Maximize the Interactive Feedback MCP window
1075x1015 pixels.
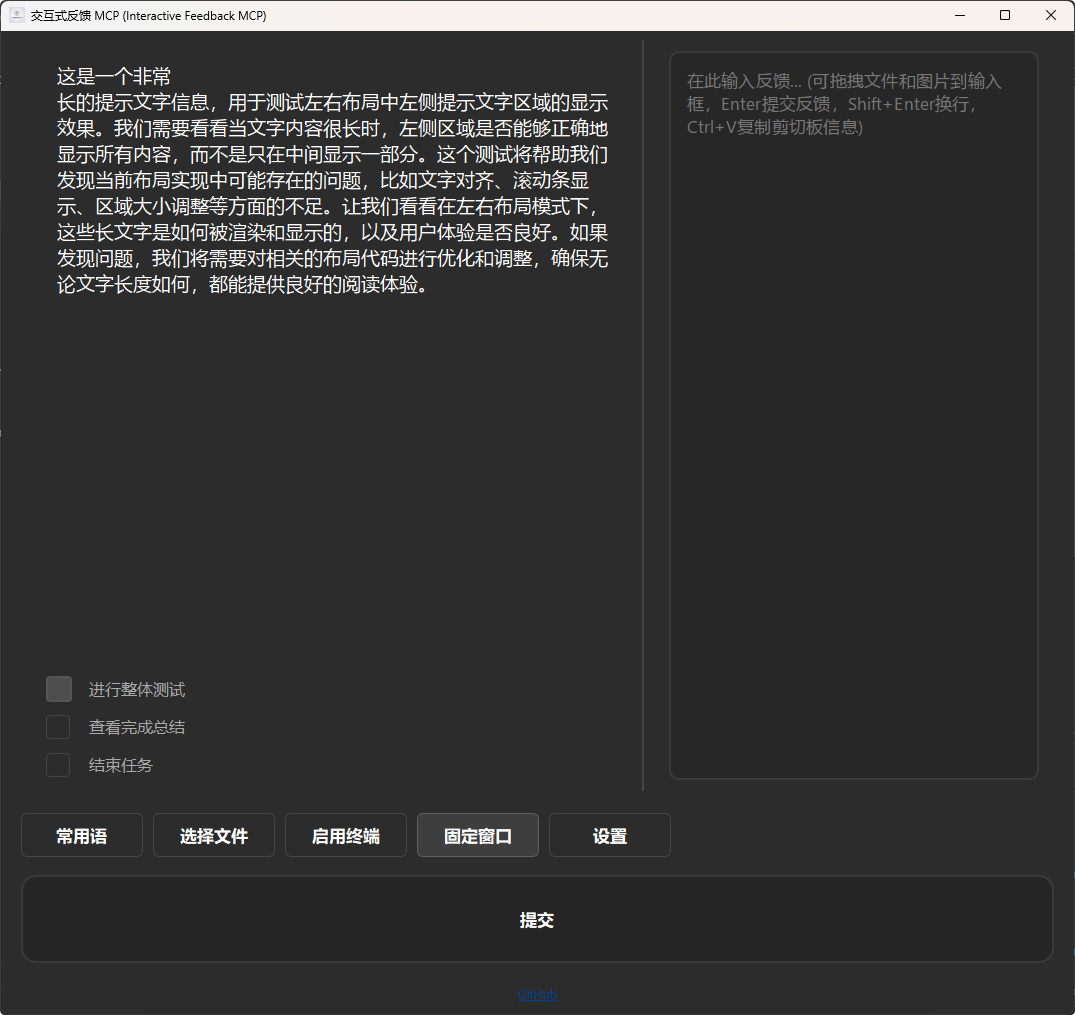1005,15
